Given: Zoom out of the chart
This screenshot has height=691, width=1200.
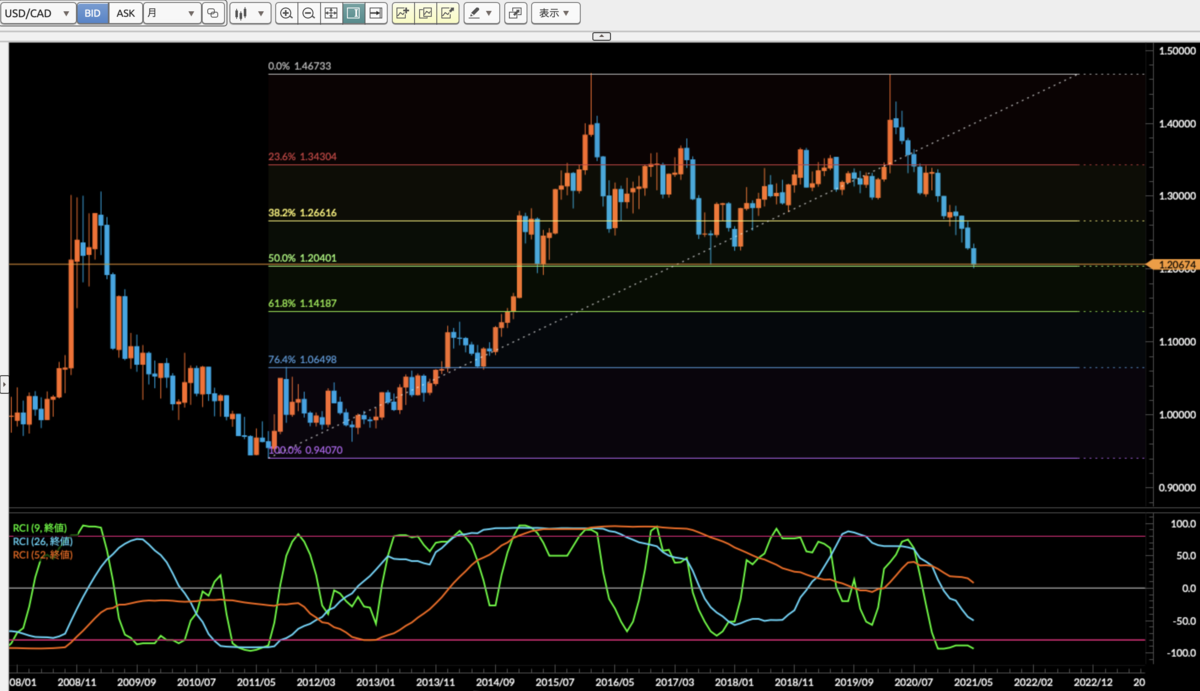Looking at the screenshot, I should point(309,13).
